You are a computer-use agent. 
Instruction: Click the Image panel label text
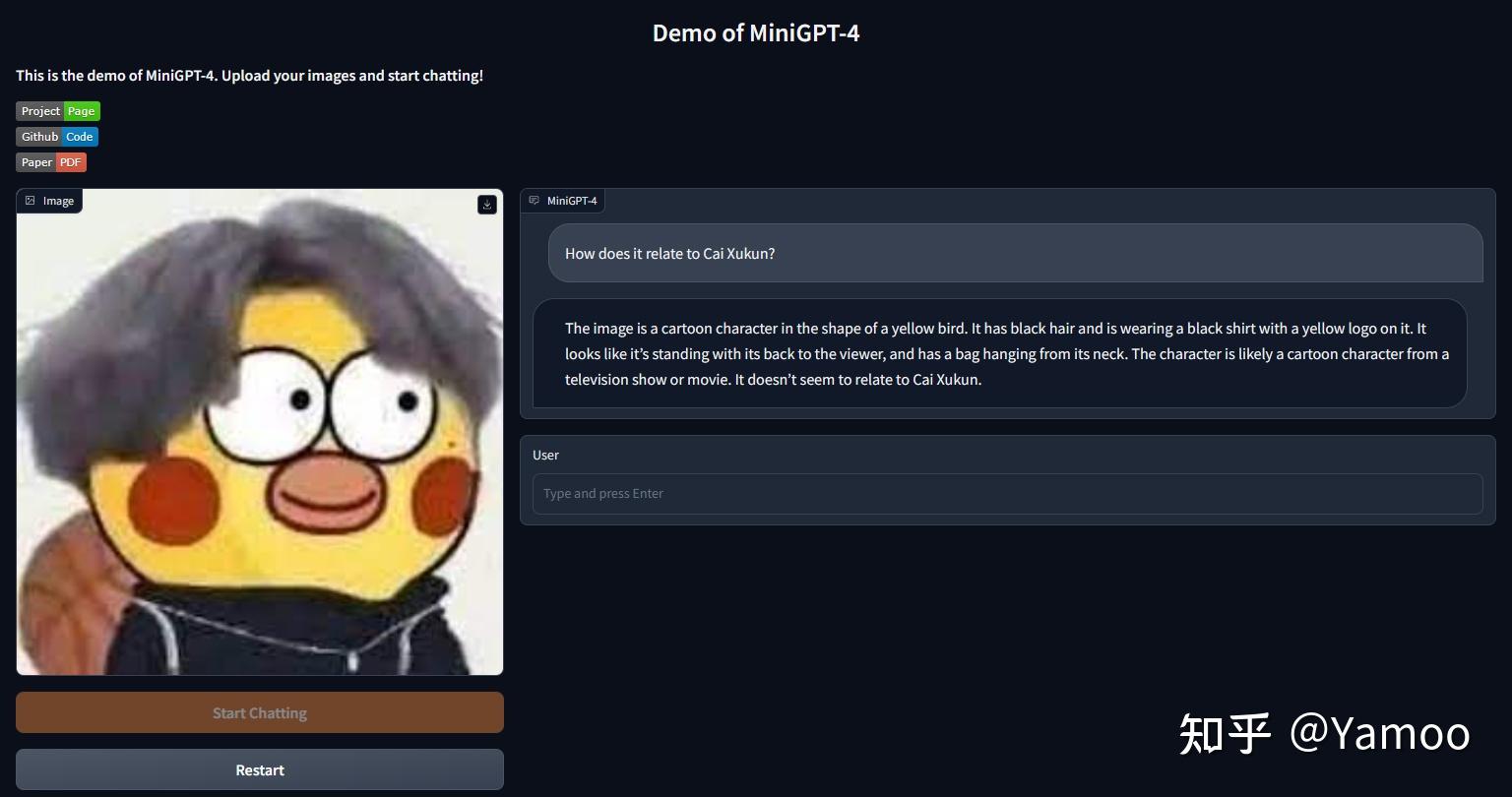point(58,201)
